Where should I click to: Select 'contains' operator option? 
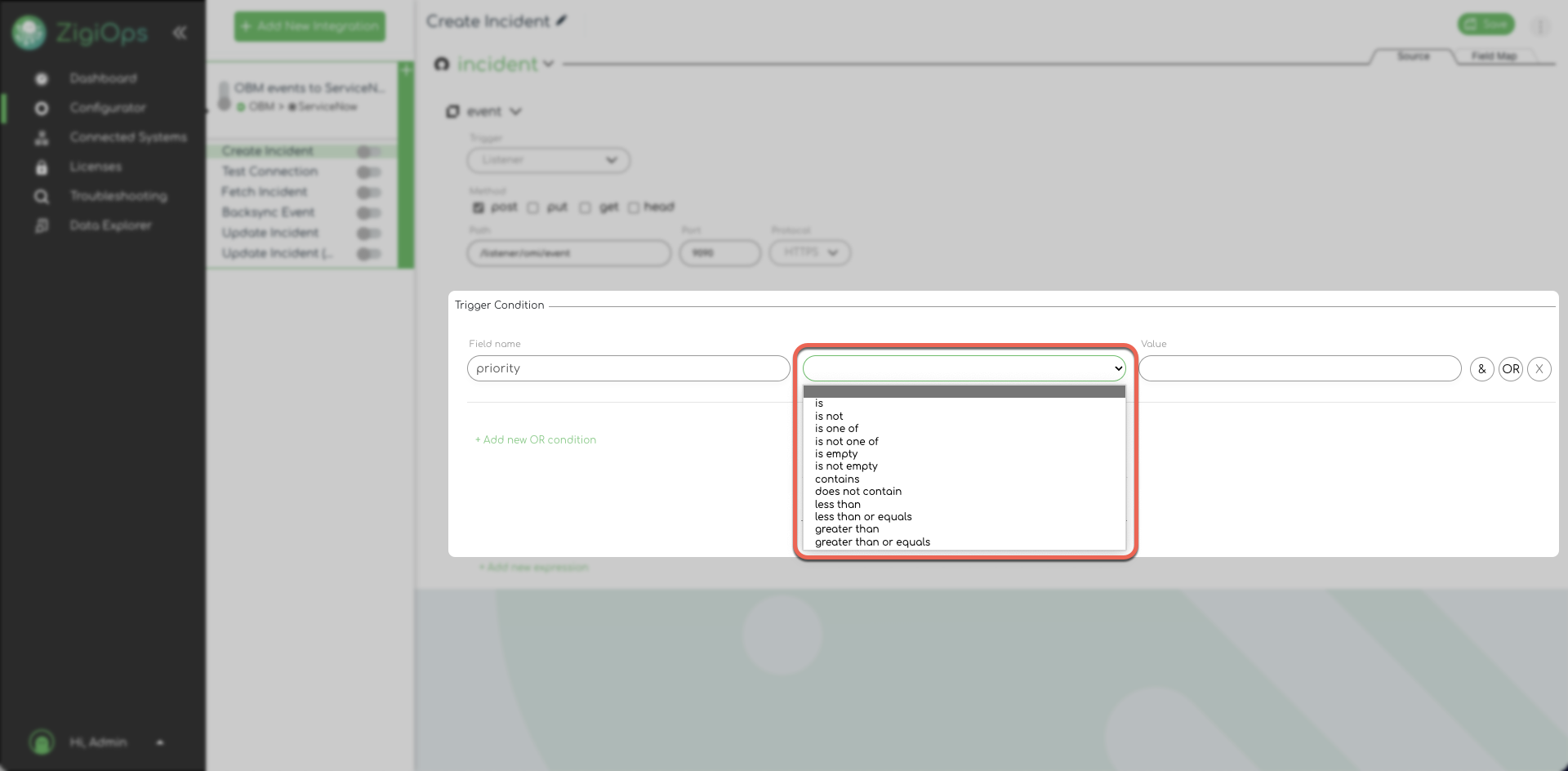pos(837,479)
